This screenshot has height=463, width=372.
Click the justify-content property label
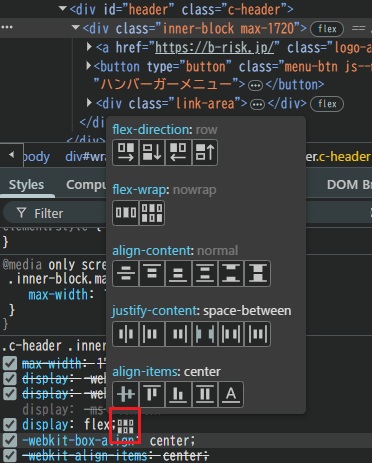154,311
